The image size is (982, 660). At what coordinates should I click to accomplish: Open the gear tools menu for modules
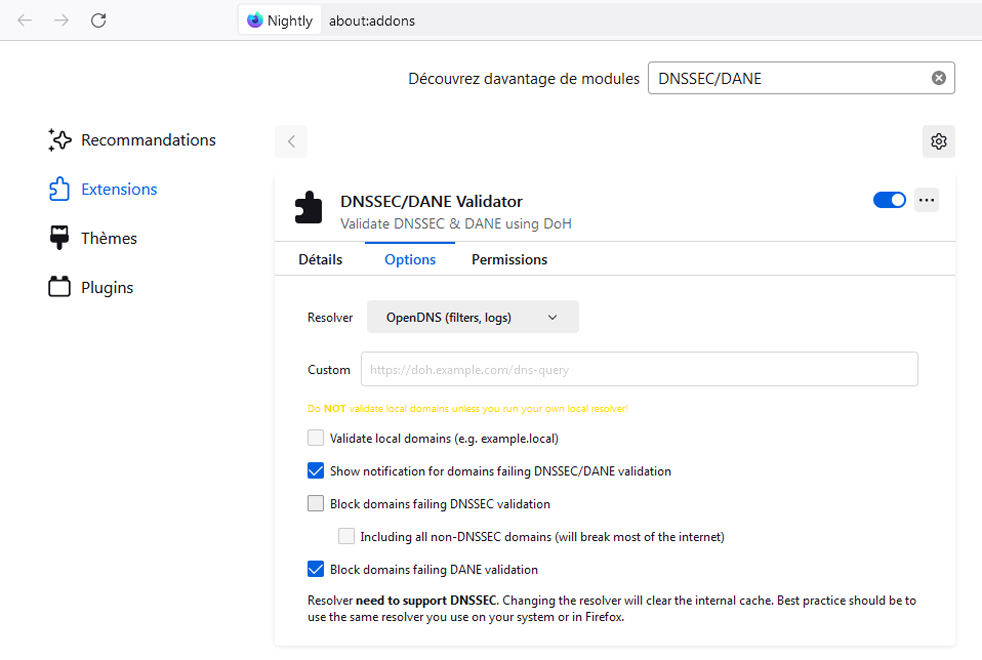(938, 142)
